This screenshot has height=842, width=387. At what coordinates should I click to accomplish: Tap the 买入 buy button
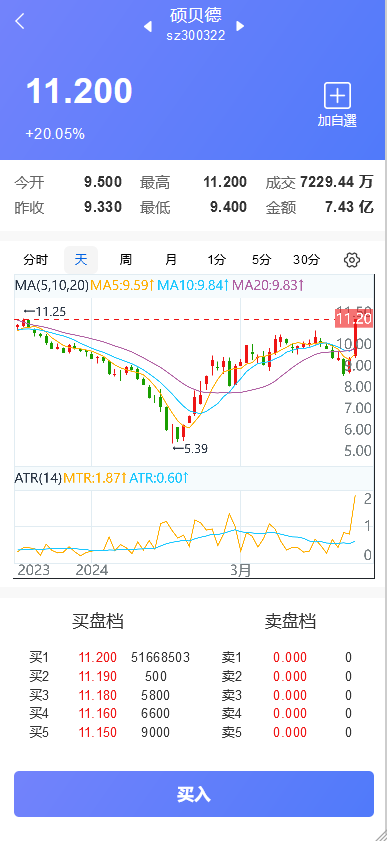(194, 794)
